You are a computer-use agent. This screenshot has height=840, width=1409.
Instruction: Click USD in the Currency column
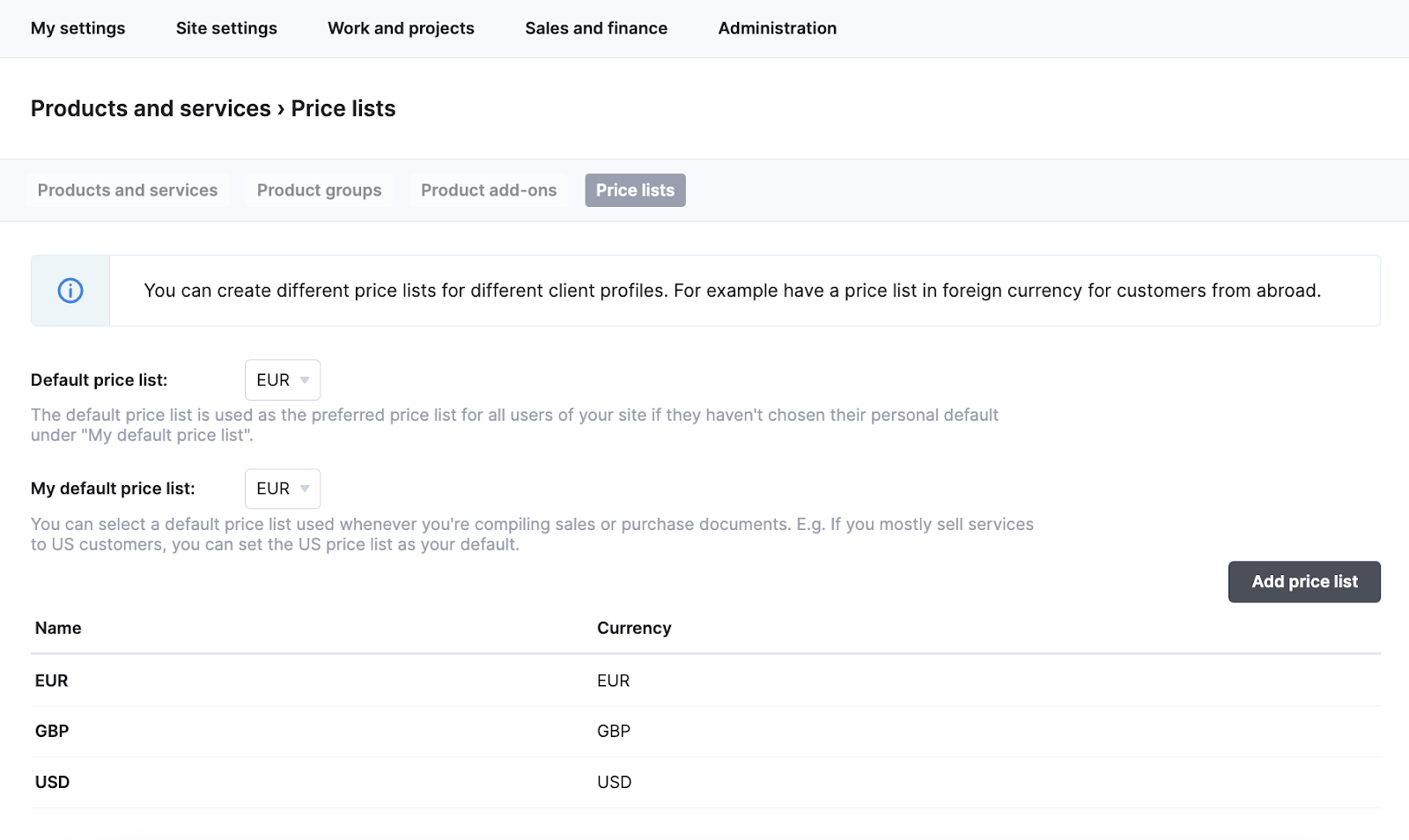coord(615,783)
